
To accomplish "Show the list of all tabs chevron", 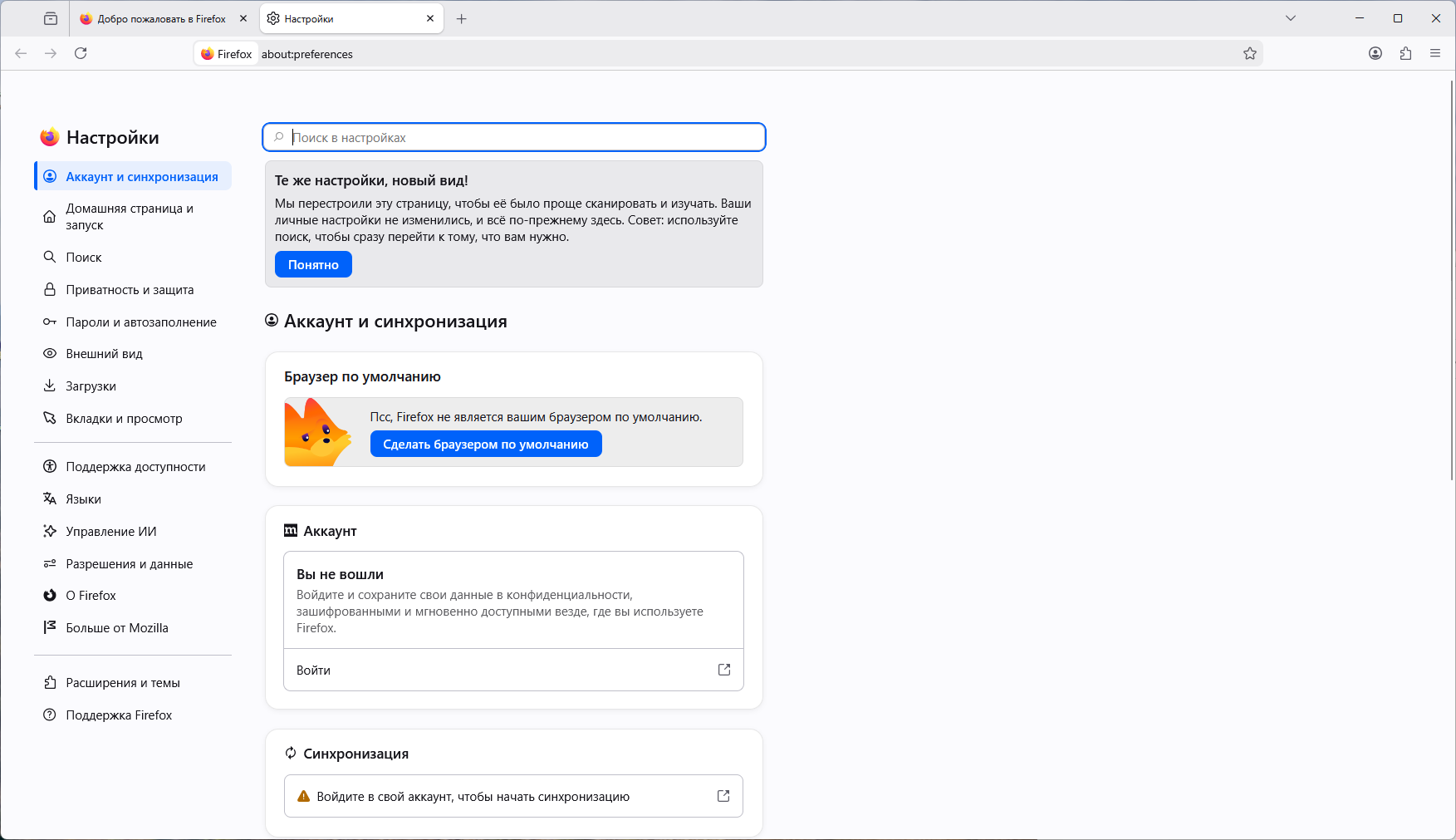I will (1291, 18).
